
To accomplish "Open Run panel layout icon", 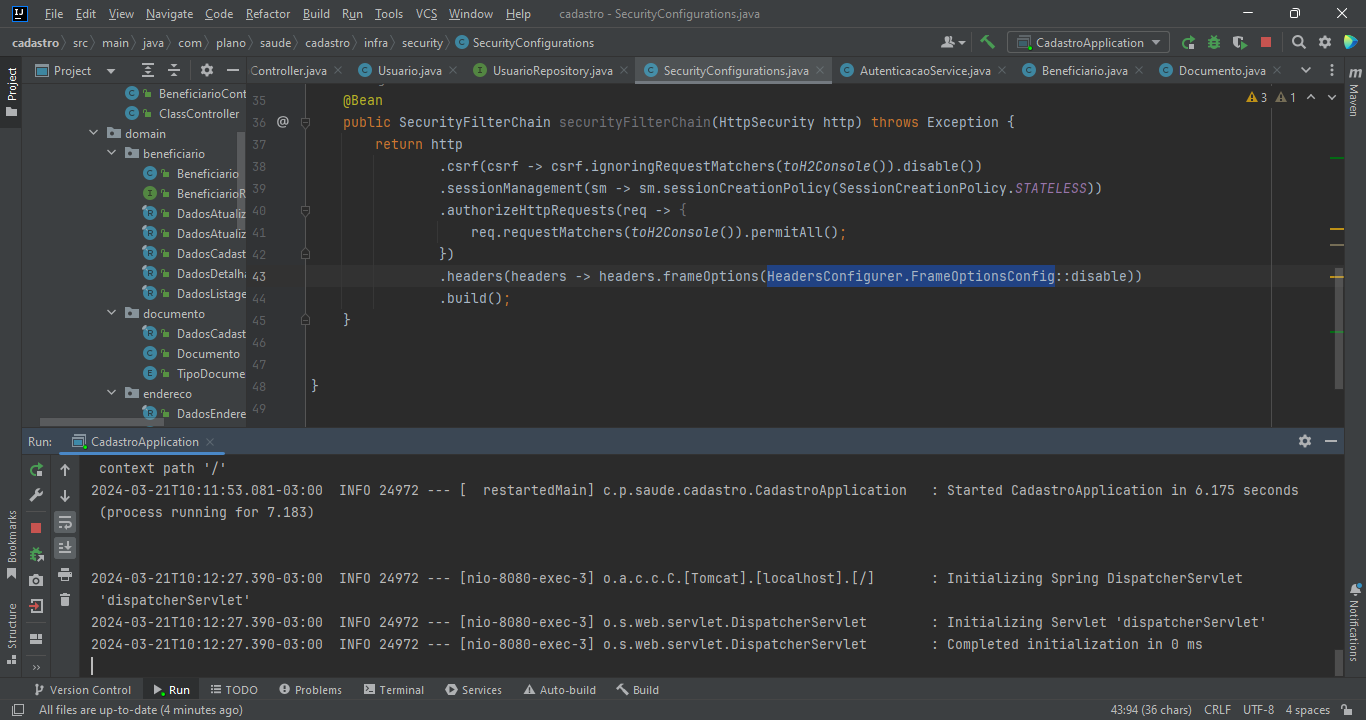I will (x=37, y=639).
